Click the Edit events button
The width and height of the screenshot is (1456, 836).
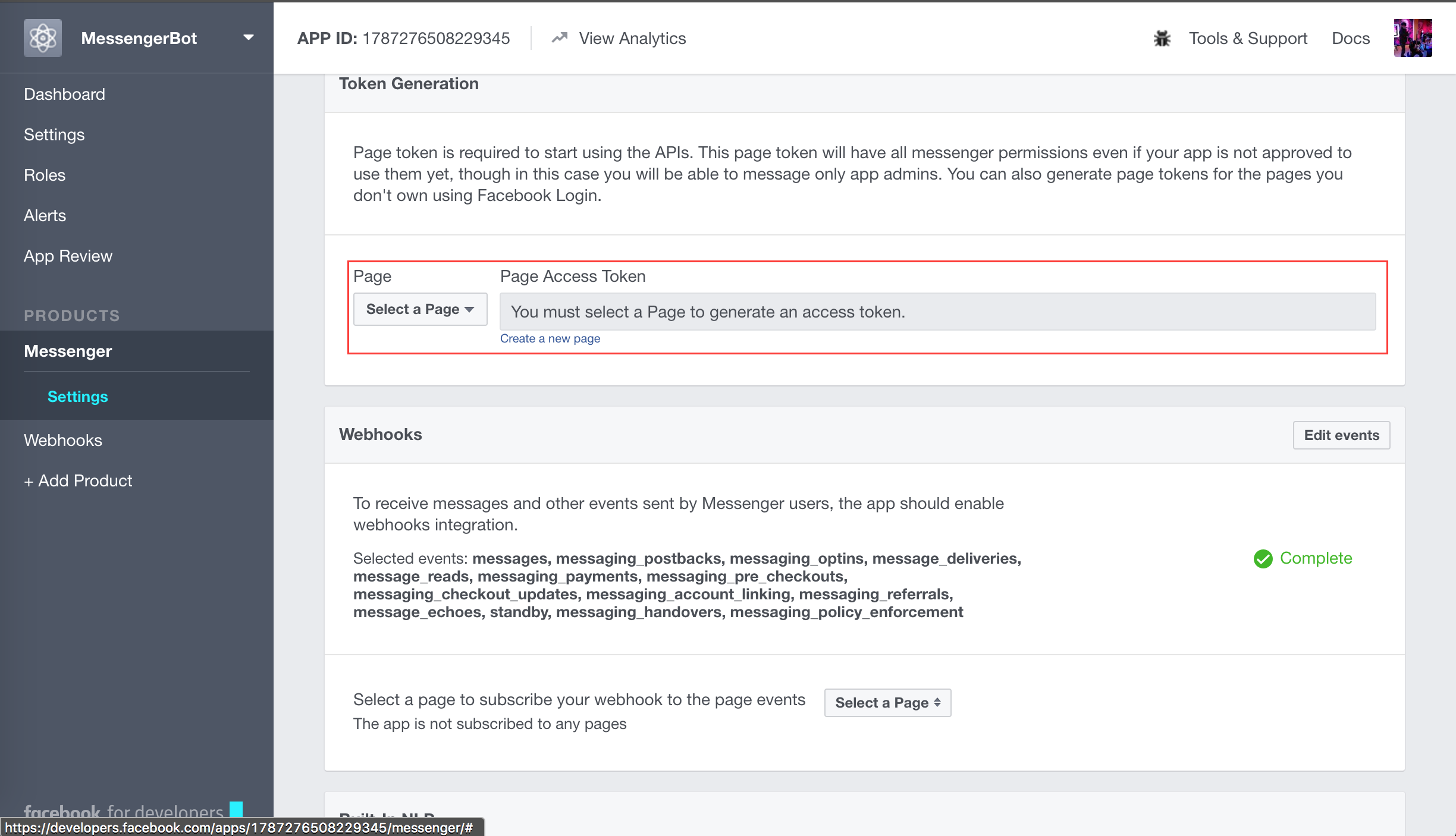pos(1341,435)
